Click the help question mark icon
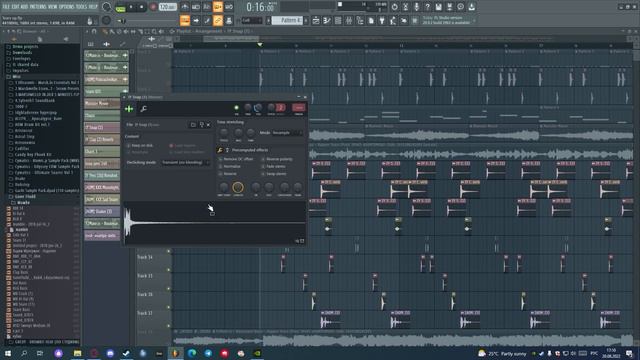Screen dimensions: 640x360 point(427,7)
